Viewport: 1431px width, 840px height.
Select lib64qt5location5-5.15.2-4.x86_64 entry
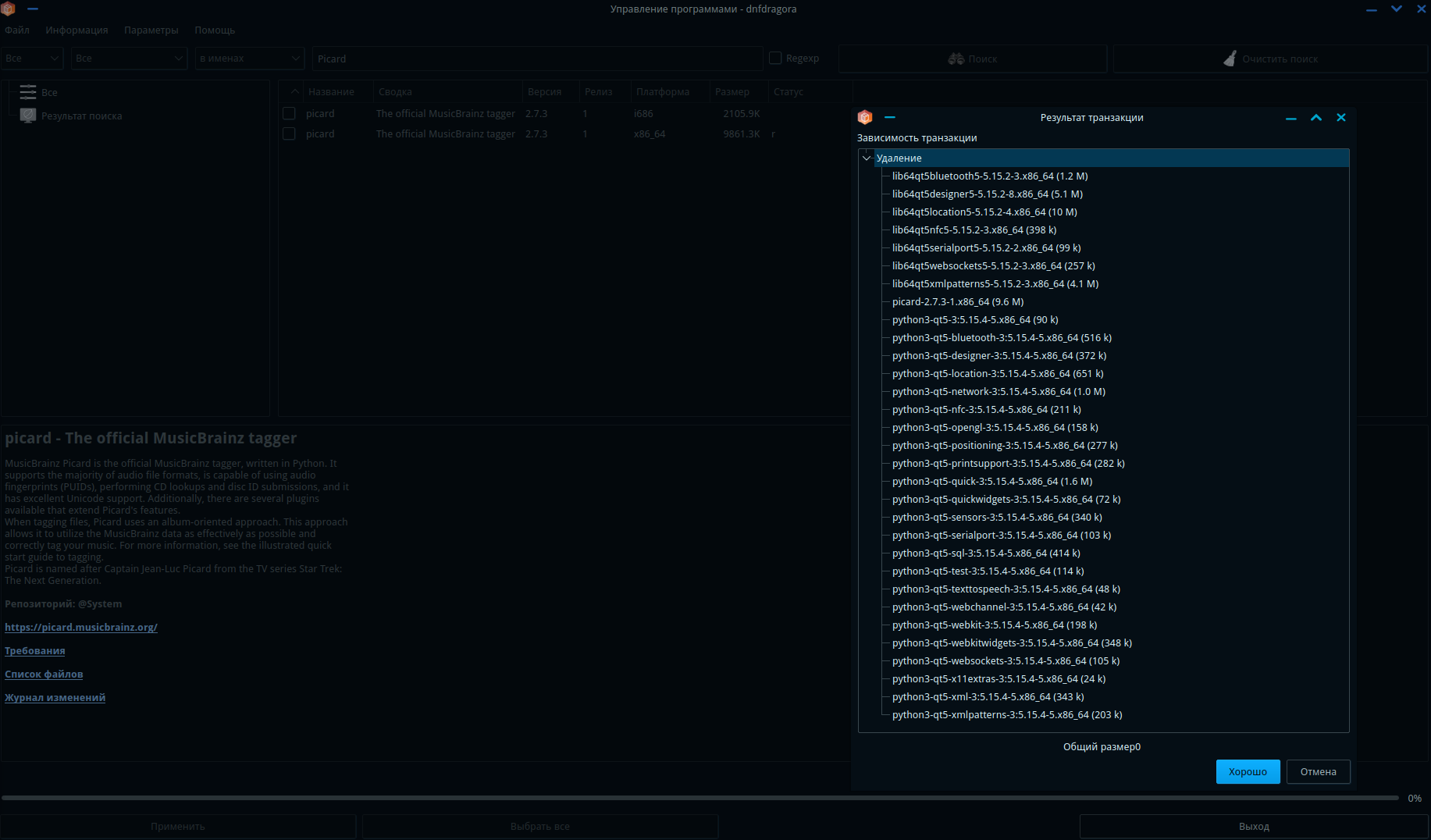tap(984, 212)
